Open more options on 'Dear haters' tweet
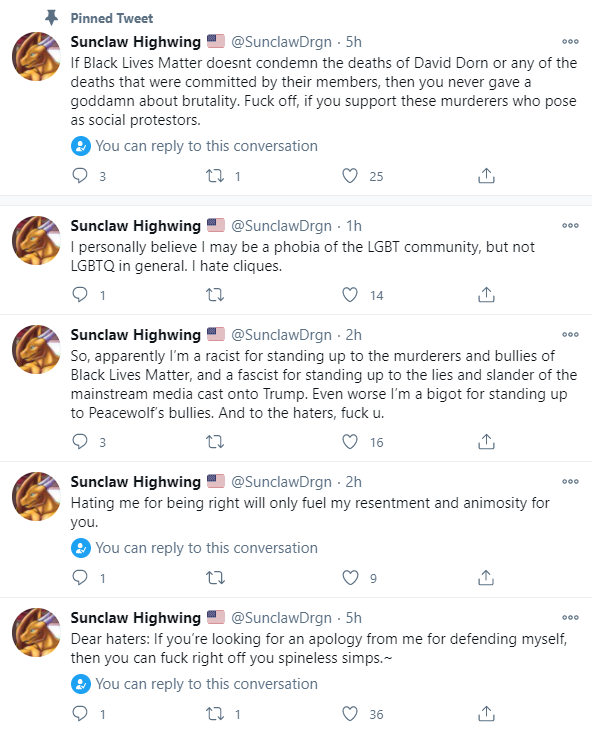 coord(570,618)
